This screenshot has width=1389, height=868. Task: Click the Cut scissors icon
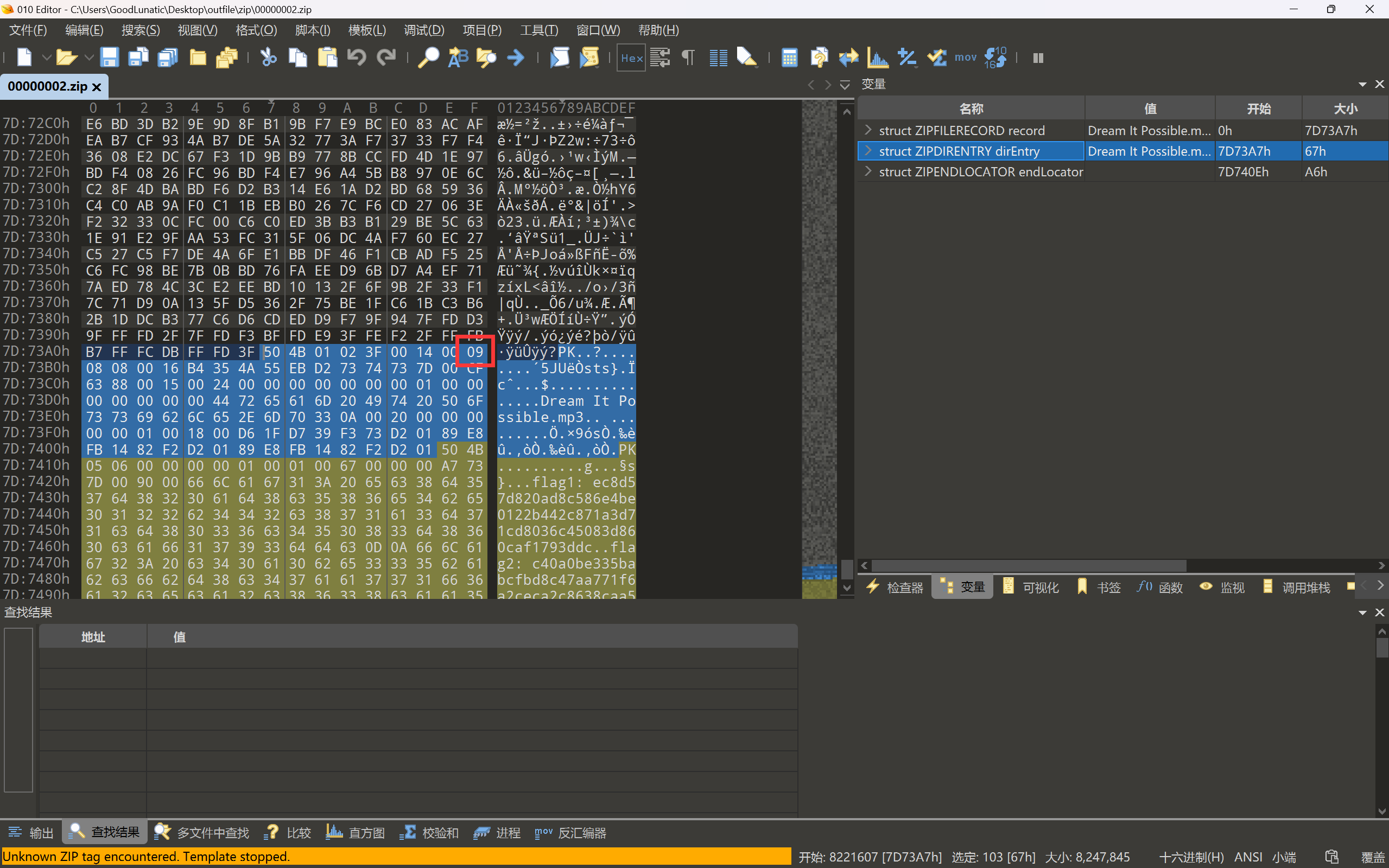268,58
